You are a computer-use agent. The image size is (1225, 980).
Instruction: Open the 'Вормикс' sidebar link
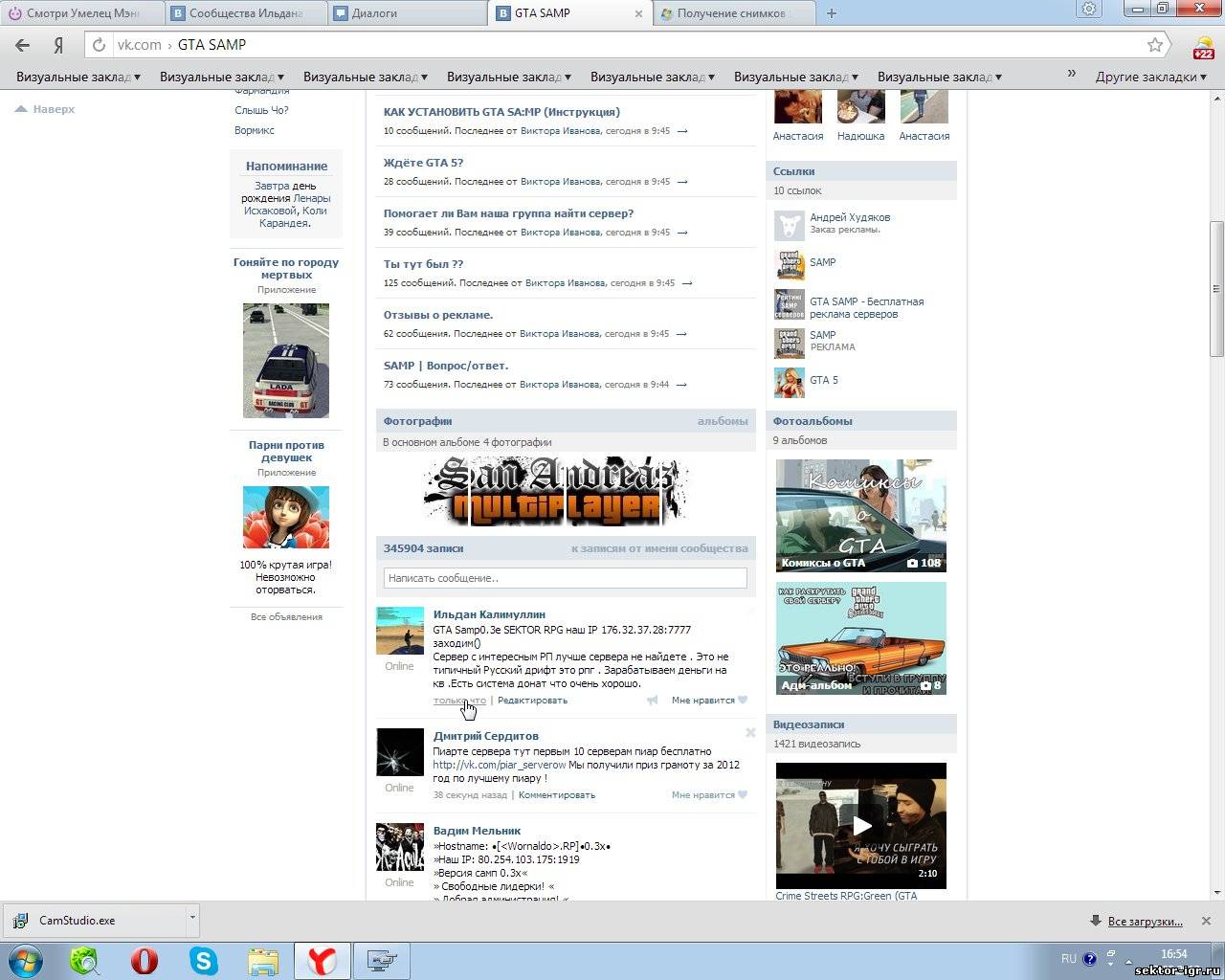(255, 130)
